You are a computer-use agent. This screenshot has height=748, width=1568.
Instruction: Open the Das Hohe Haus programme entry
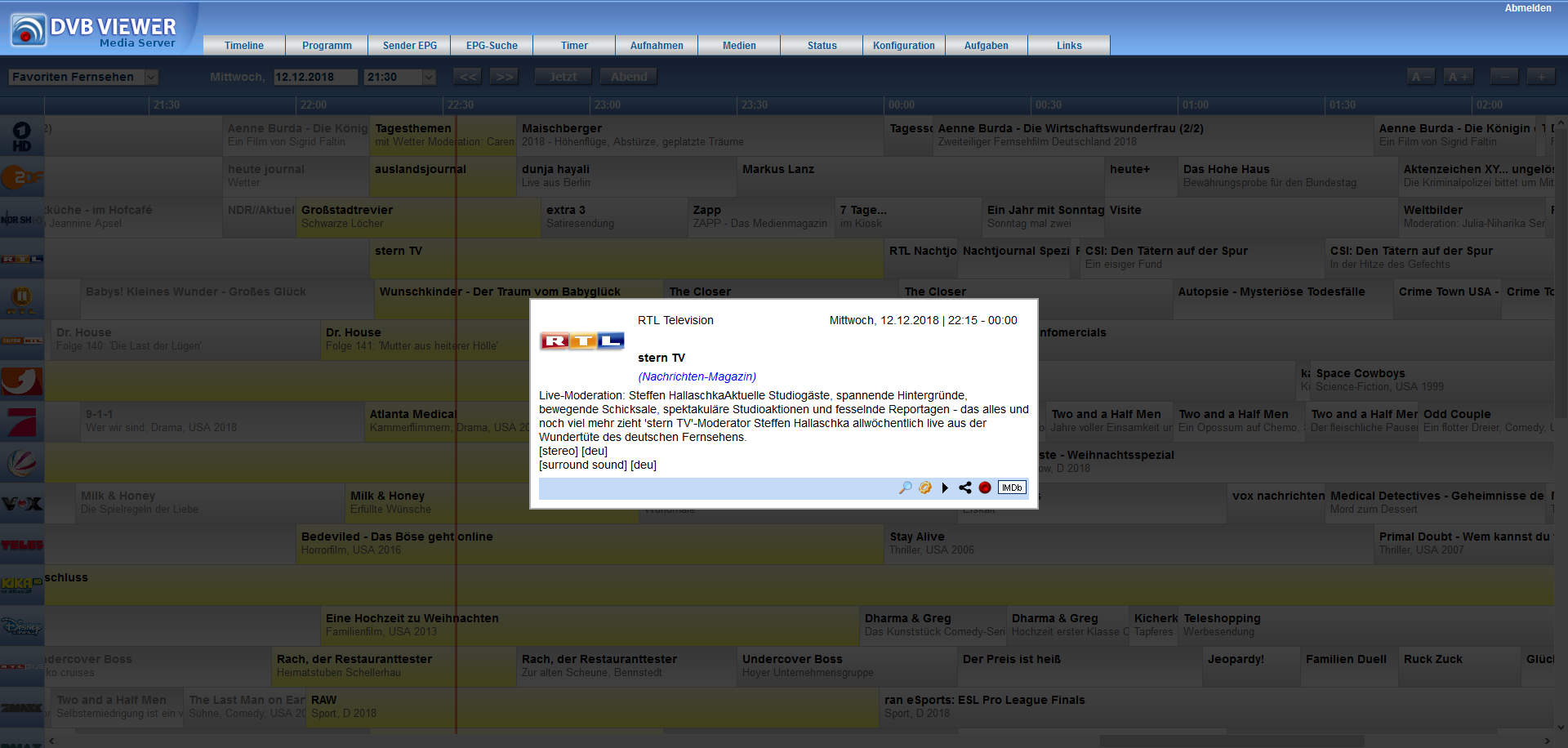pyautogui.click(x=1288, y=176)
